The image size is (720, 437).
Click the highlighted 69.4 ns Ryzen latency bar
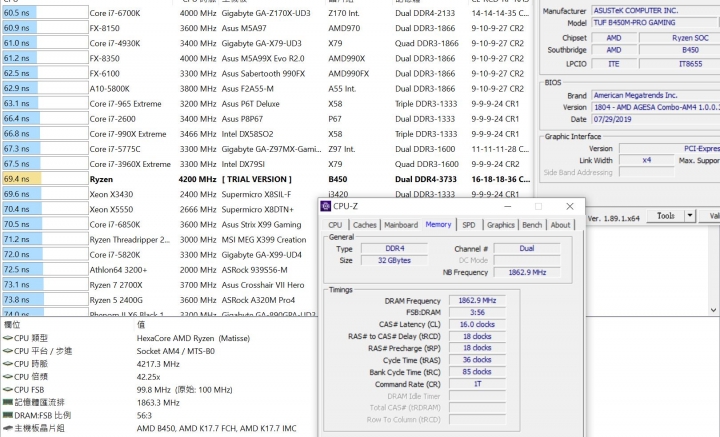(45, 179)
